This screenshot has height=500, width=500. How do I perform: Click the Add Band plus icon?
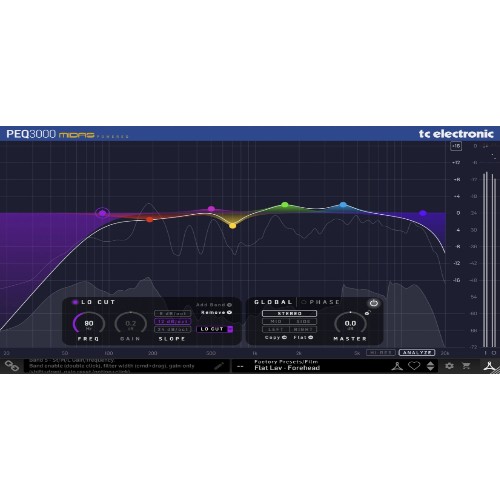click(x=229, y=305)
